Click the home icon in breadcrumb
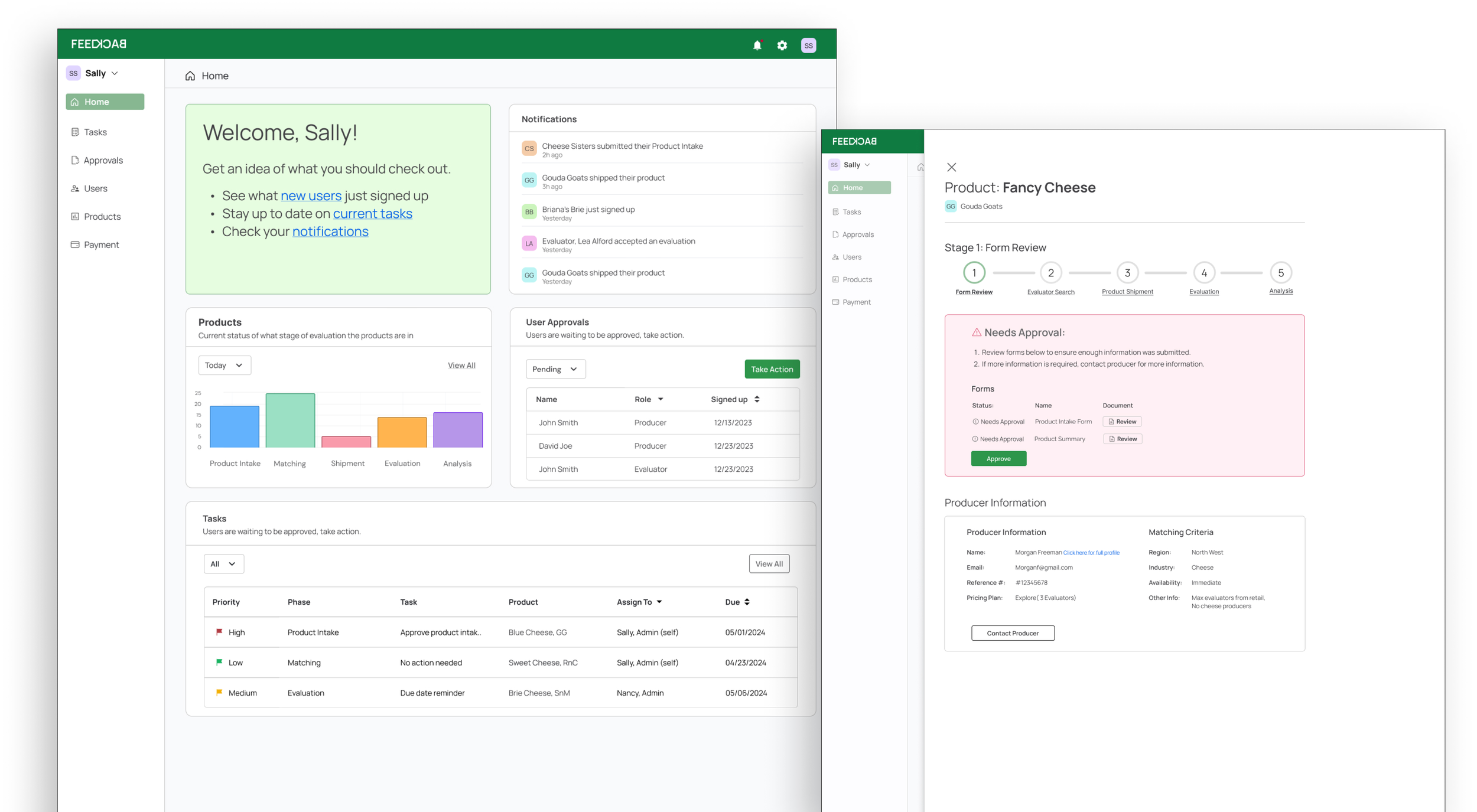Viewport: 1477px width, 812px height. point(190,76)
